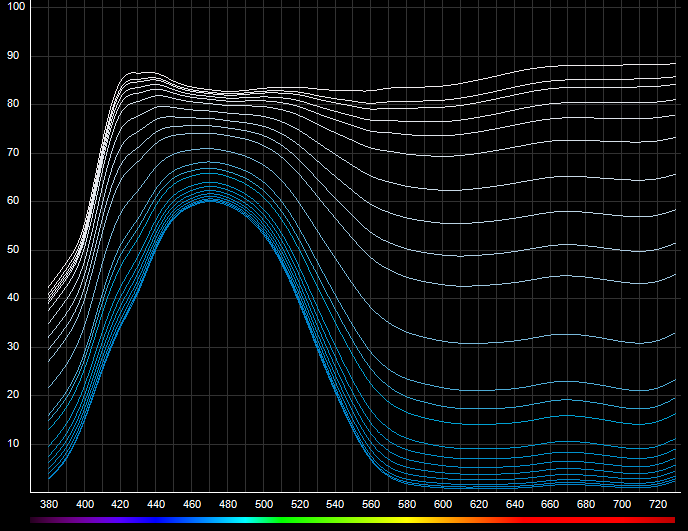Select the 560 wavelength label on the x-axis
Screen dimensions: 688x531
(371, 503)
